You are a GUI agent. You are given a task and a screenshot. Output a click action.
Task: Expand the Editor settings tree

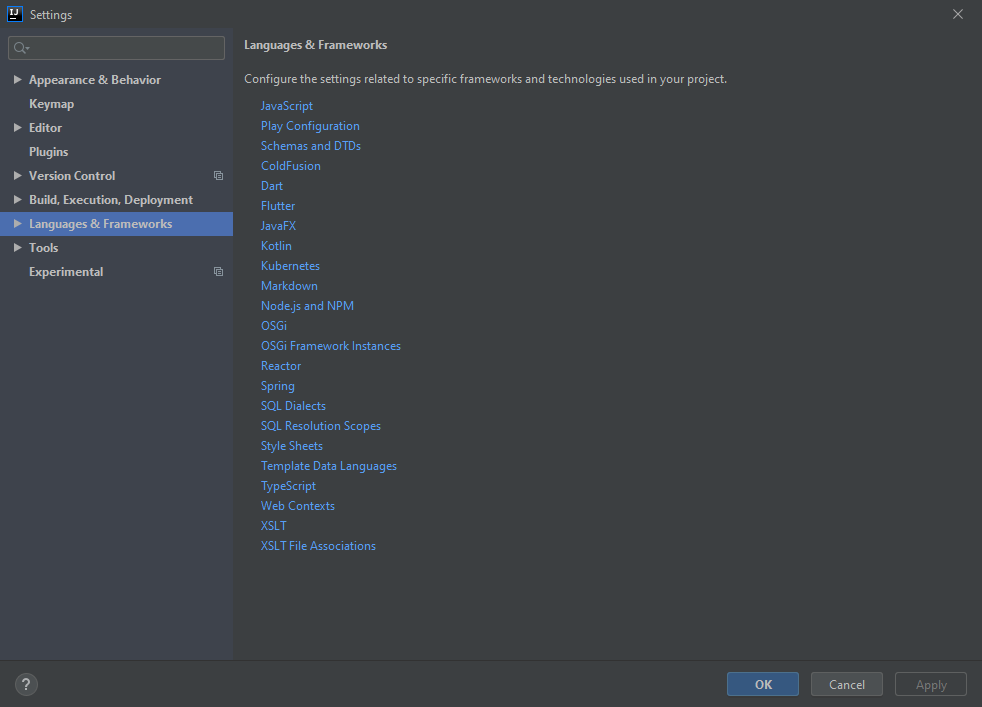pos(17,127)
